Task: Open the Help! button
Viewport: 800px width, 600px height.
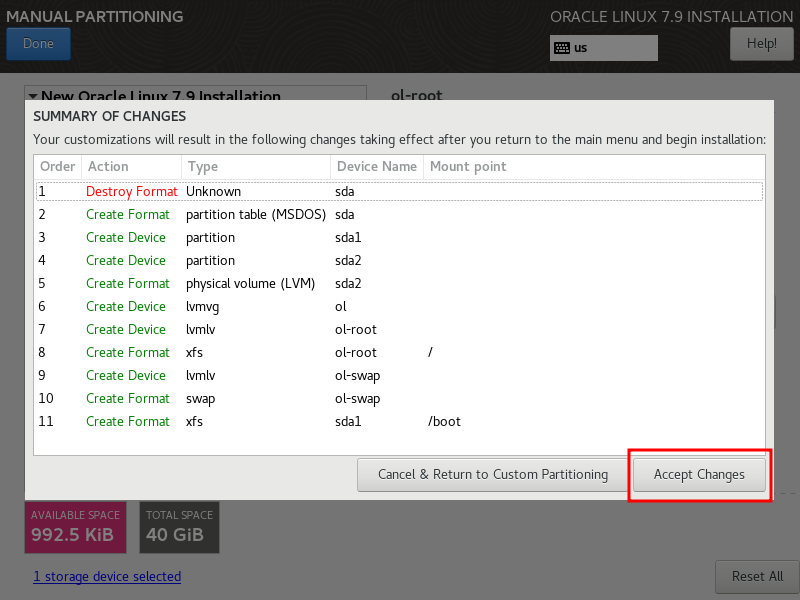Action: pyautogui.click(x=761, y=44)
